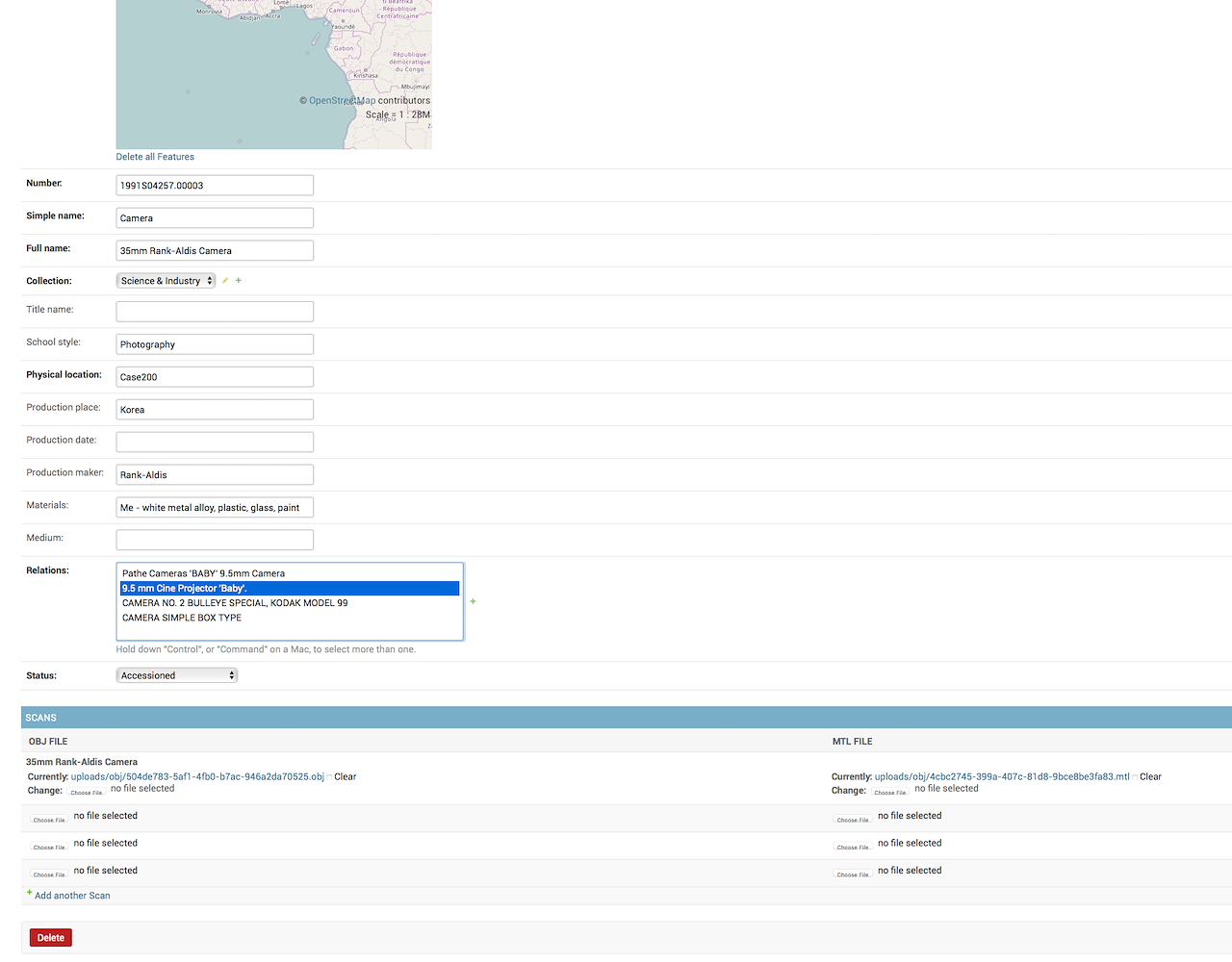Open the currently uploaded .obj file link
This screenshot has width=1232, height=962.
pyautogui.click(x=197, y=776)
